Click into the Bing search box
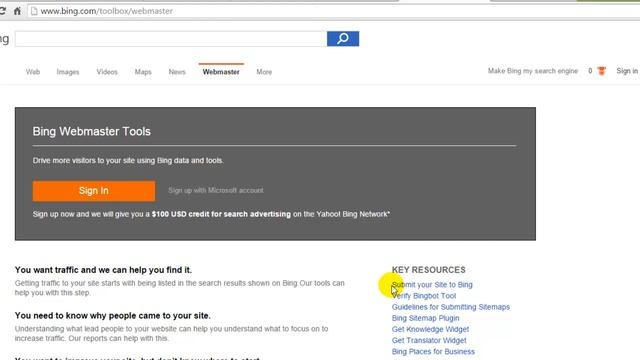Screen dimensions: 640x360 [x=171, y=39]
